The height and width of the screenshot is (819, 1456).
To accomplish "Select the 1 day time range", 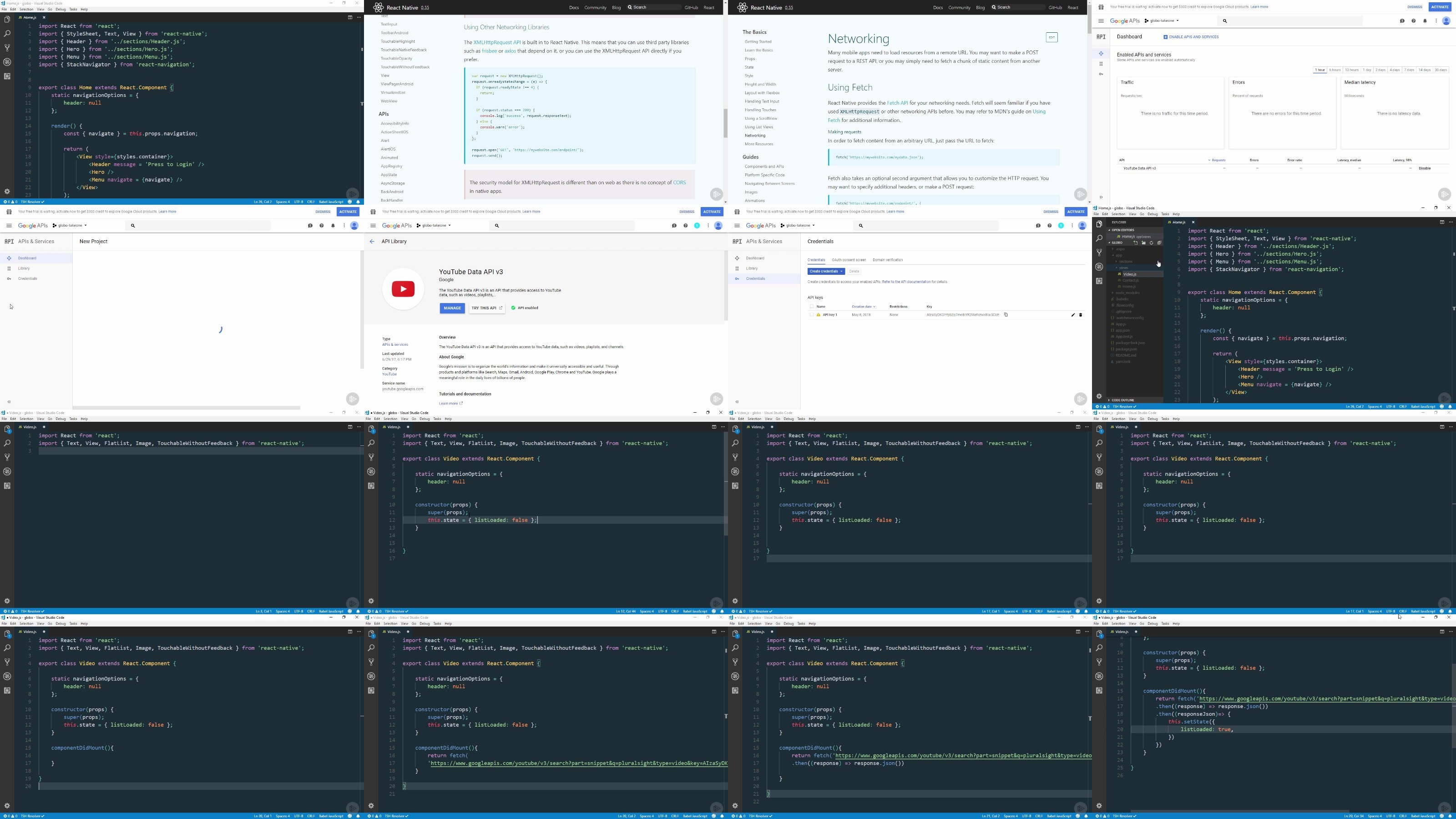I will 1367,70.
